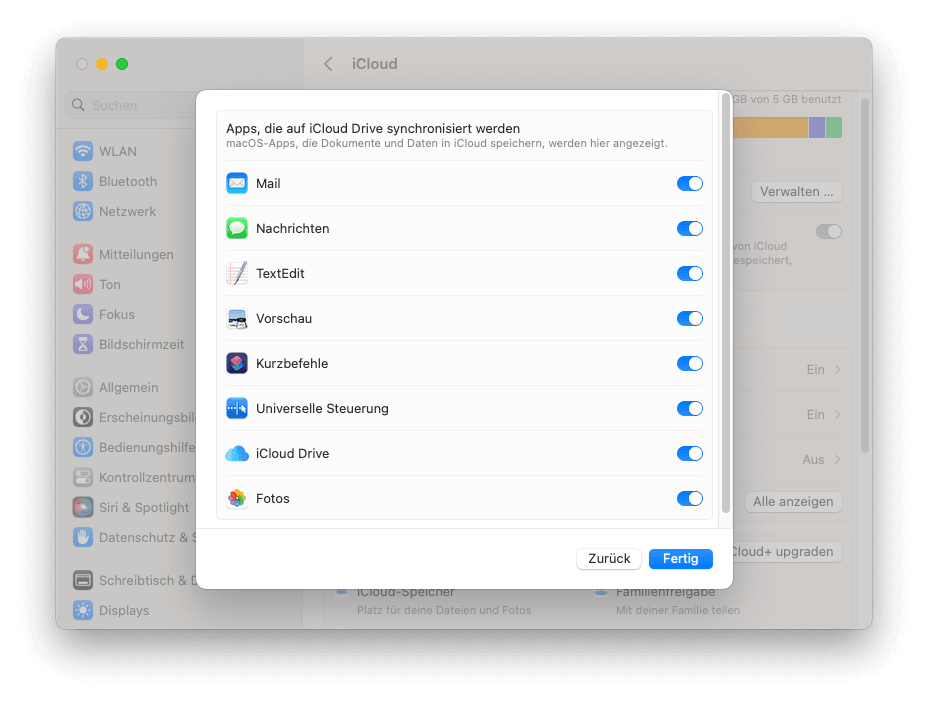Open Netzwerk via its globe icon
The width and height of the screenshot is (928, 703).
(83, 211)
